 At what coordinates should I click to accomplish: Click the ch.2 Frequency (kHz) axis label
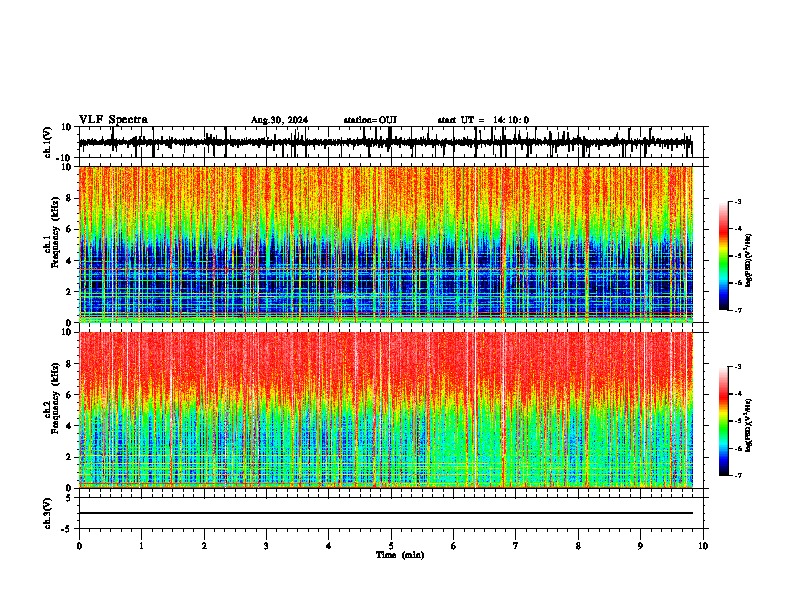[x=51, y=398]
